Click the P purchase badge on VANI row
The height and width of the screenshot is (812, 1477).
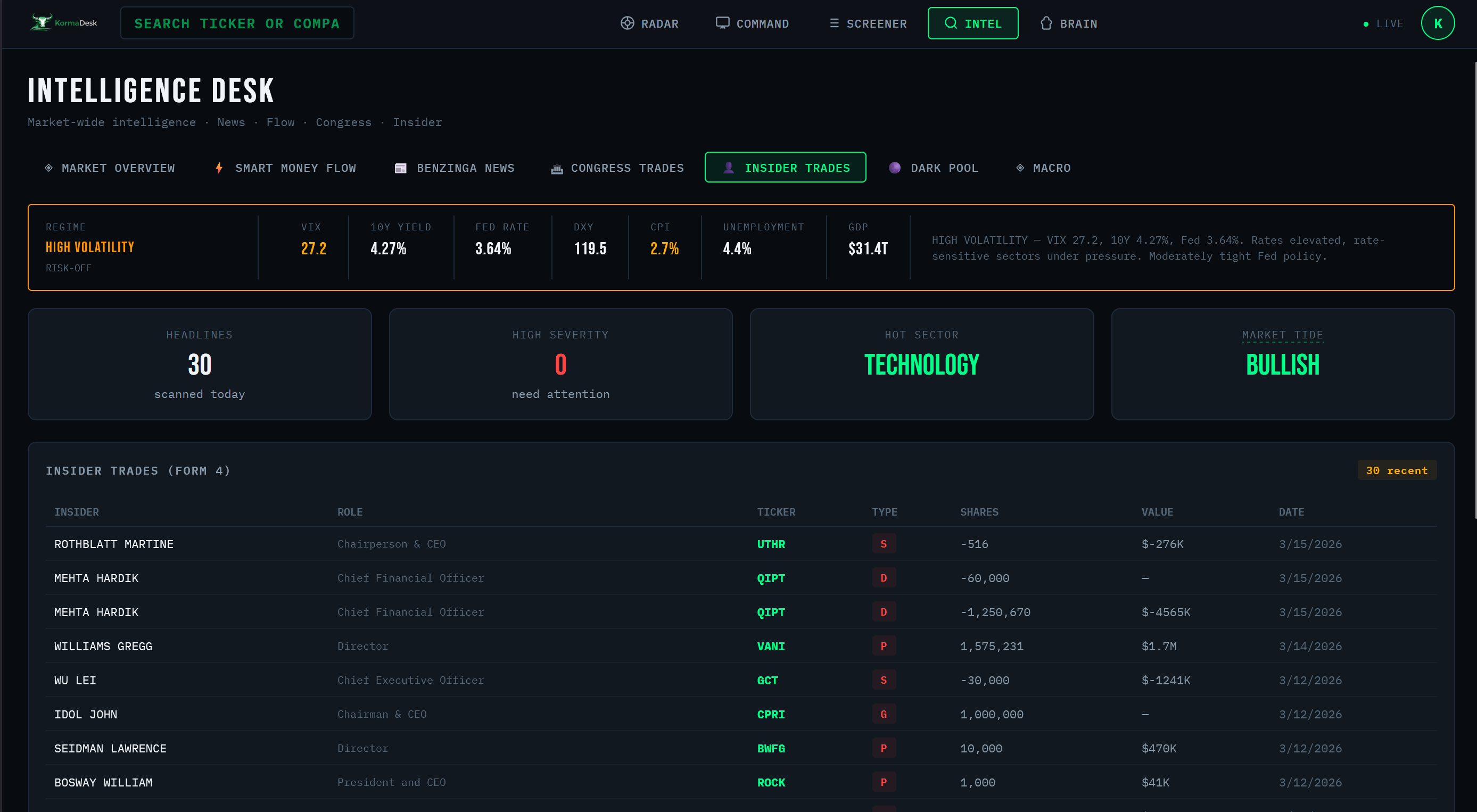coord(884,646)
